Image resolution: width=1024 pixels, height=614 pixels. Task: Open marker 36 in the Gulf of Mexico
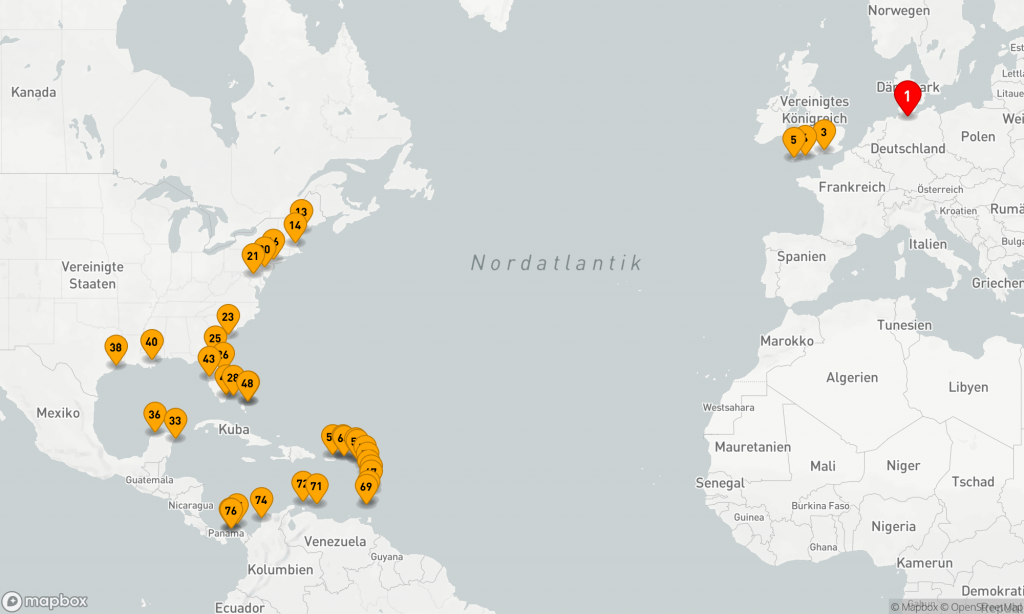pos(154,414)
